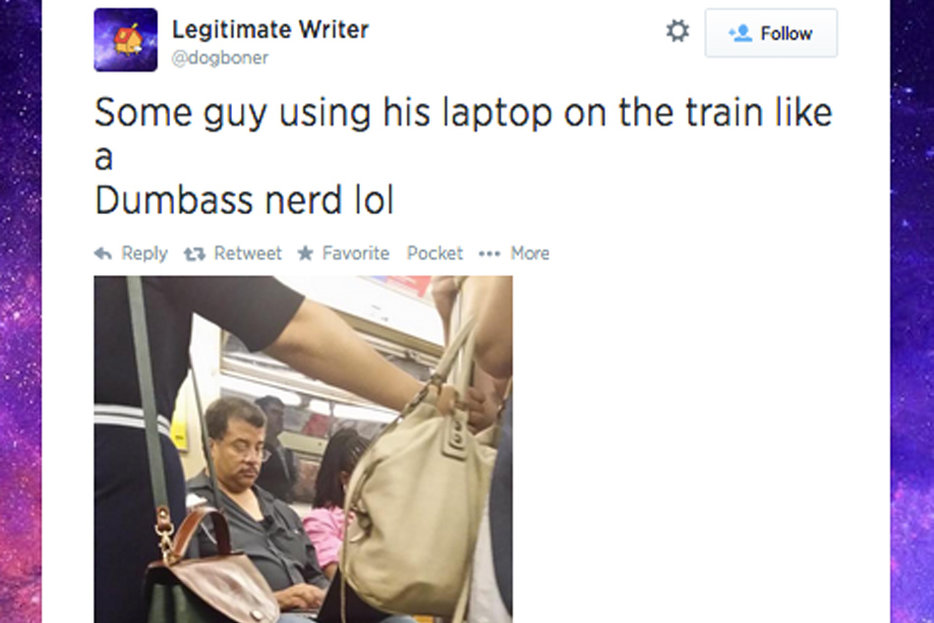Click the "Dumbass nerd lol" text line
This screenshot has width=934, height=623.
(244, 200)
